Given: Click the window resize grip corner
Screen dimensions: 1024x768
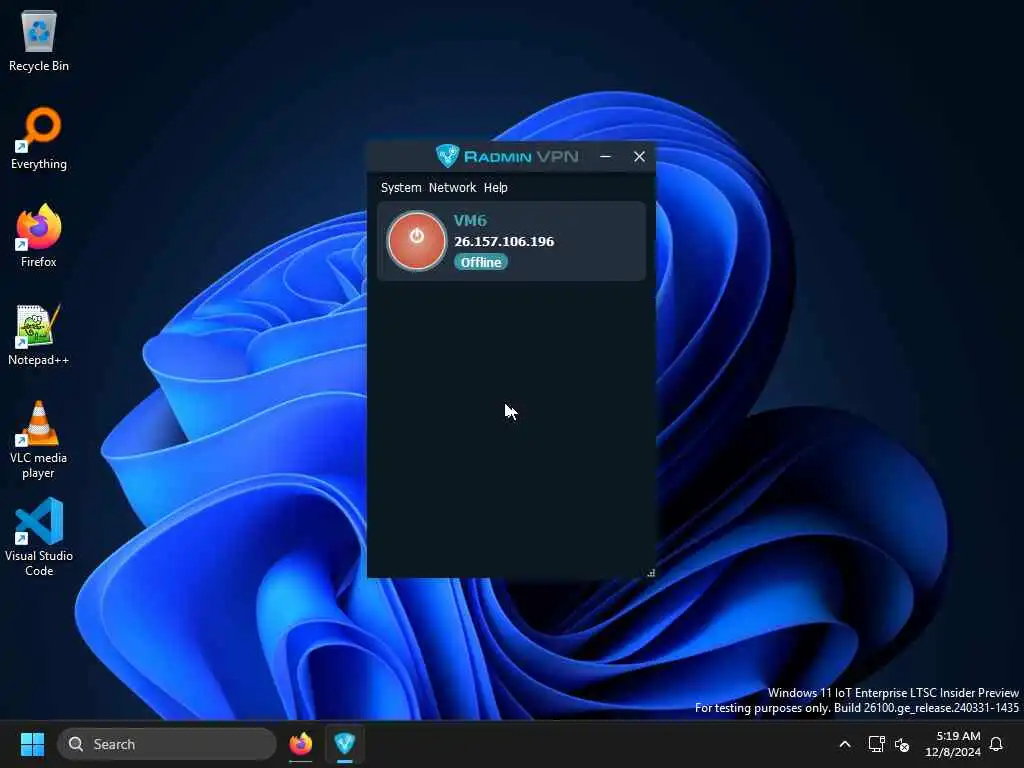Looking at the screenshot, I should [650, 573].
